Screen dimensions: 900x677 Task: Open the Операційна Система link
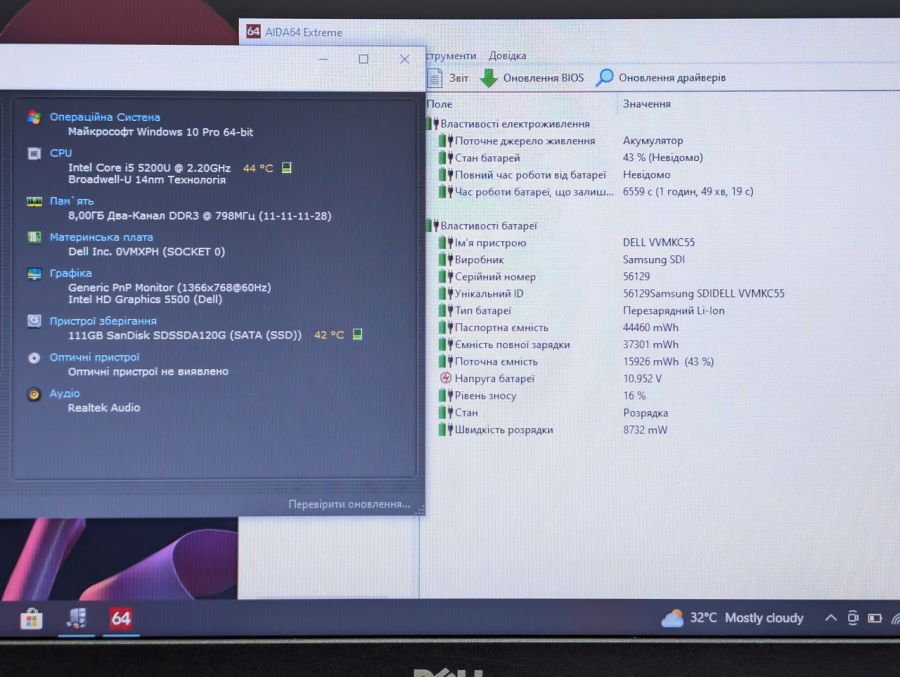pos(104,117)
